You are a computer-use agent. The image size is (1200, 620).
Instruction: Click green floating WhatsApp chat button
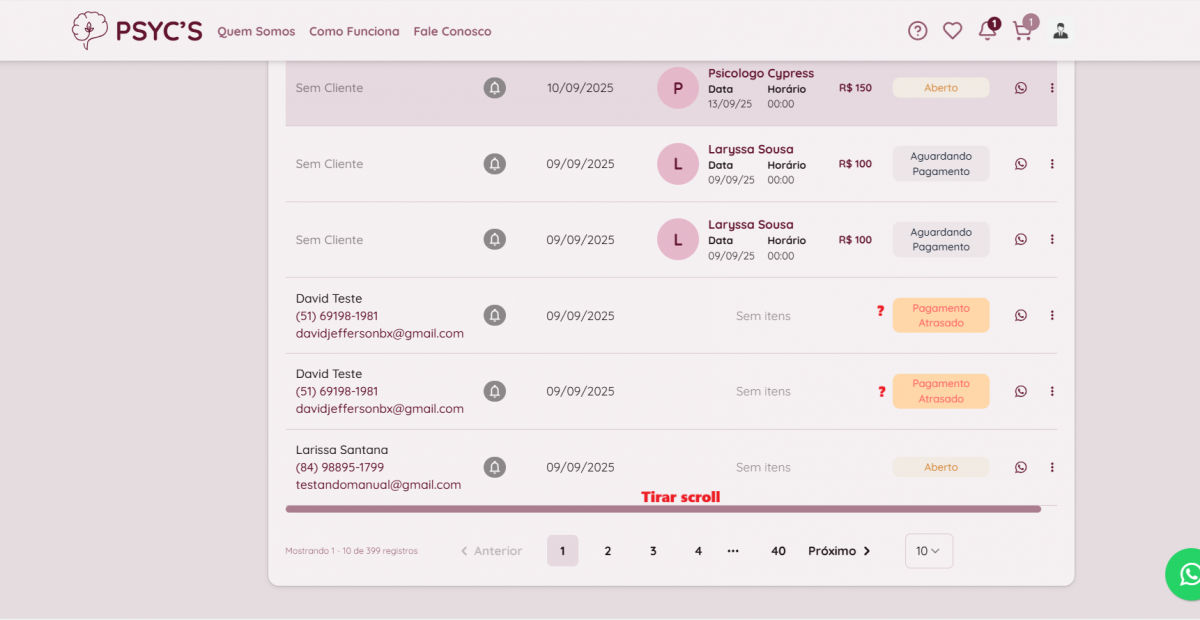click(x=1187, y=574)
